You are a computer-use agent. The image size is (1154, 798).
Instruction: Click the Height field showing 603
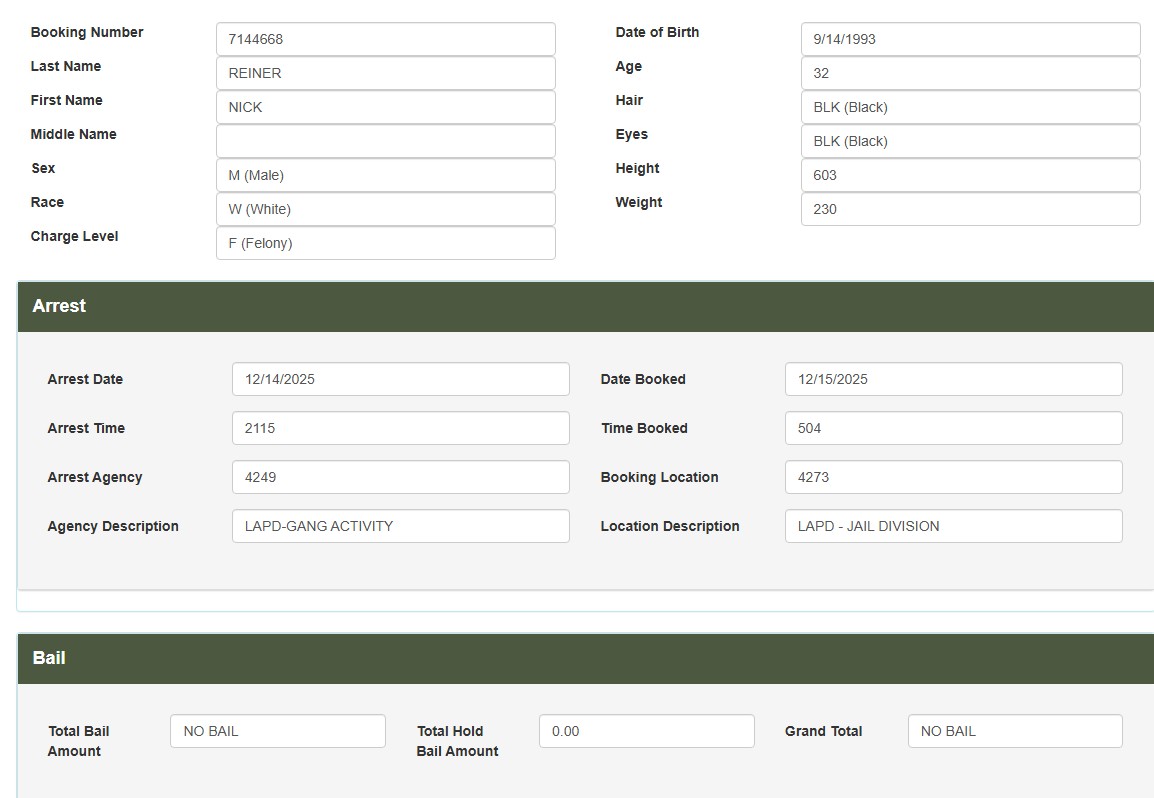(x=969, y=174)
